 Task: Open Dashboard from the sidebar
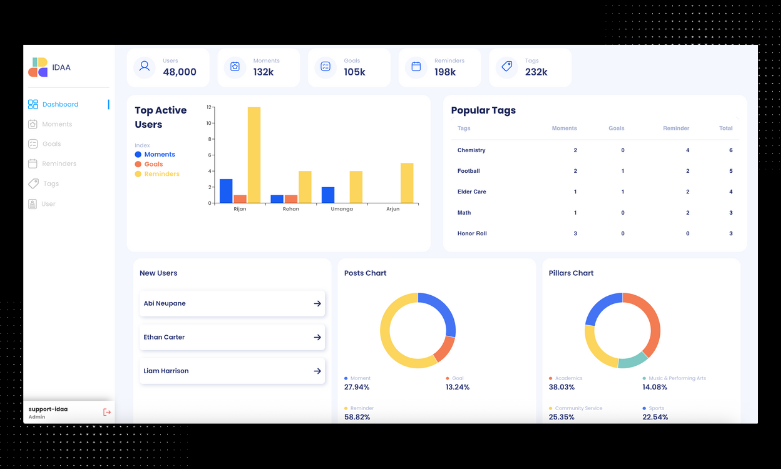click(x=59, y=104)
